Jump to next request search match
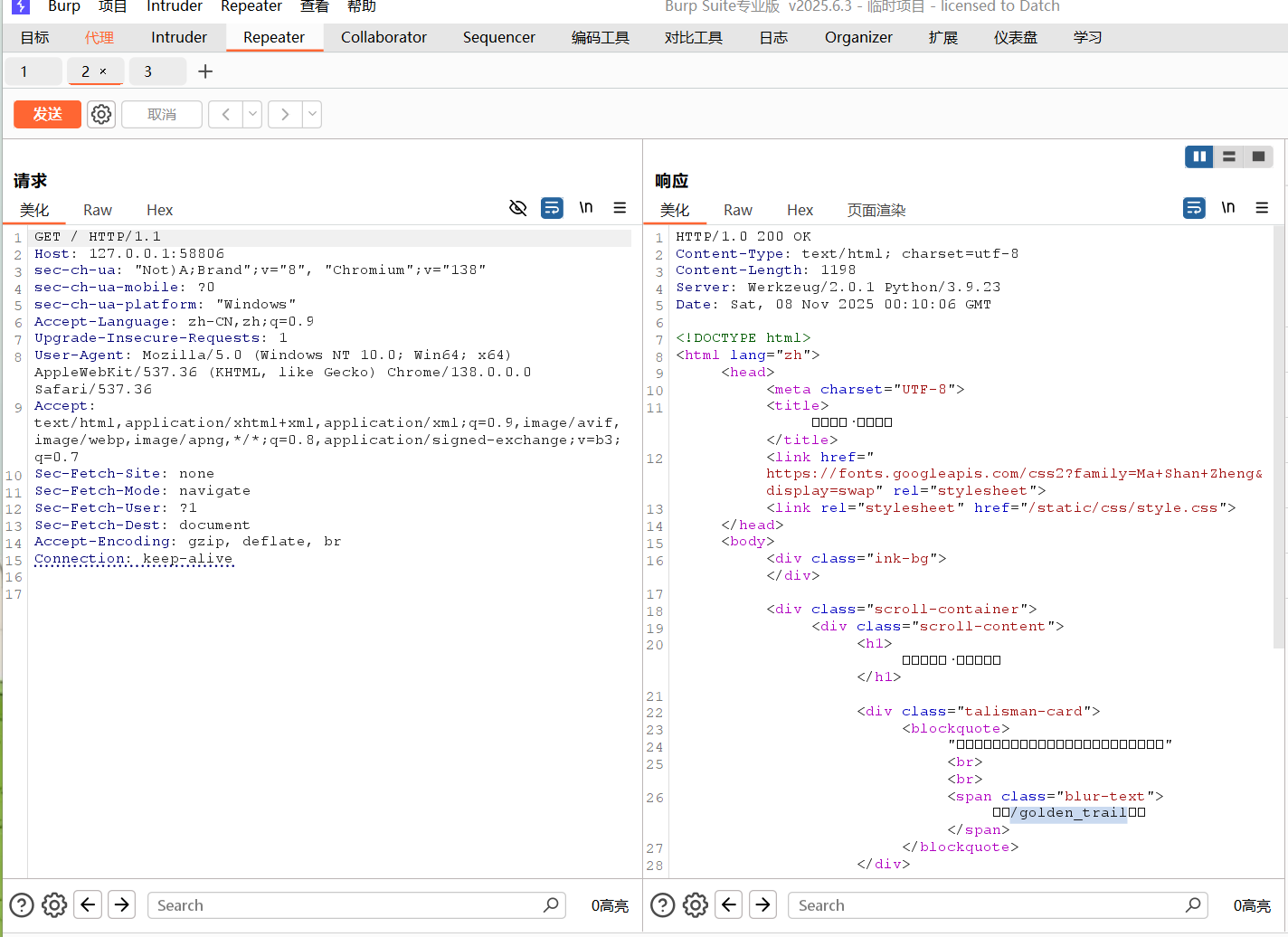This screenshot has height=937, width=1288. tap(122, 904)
